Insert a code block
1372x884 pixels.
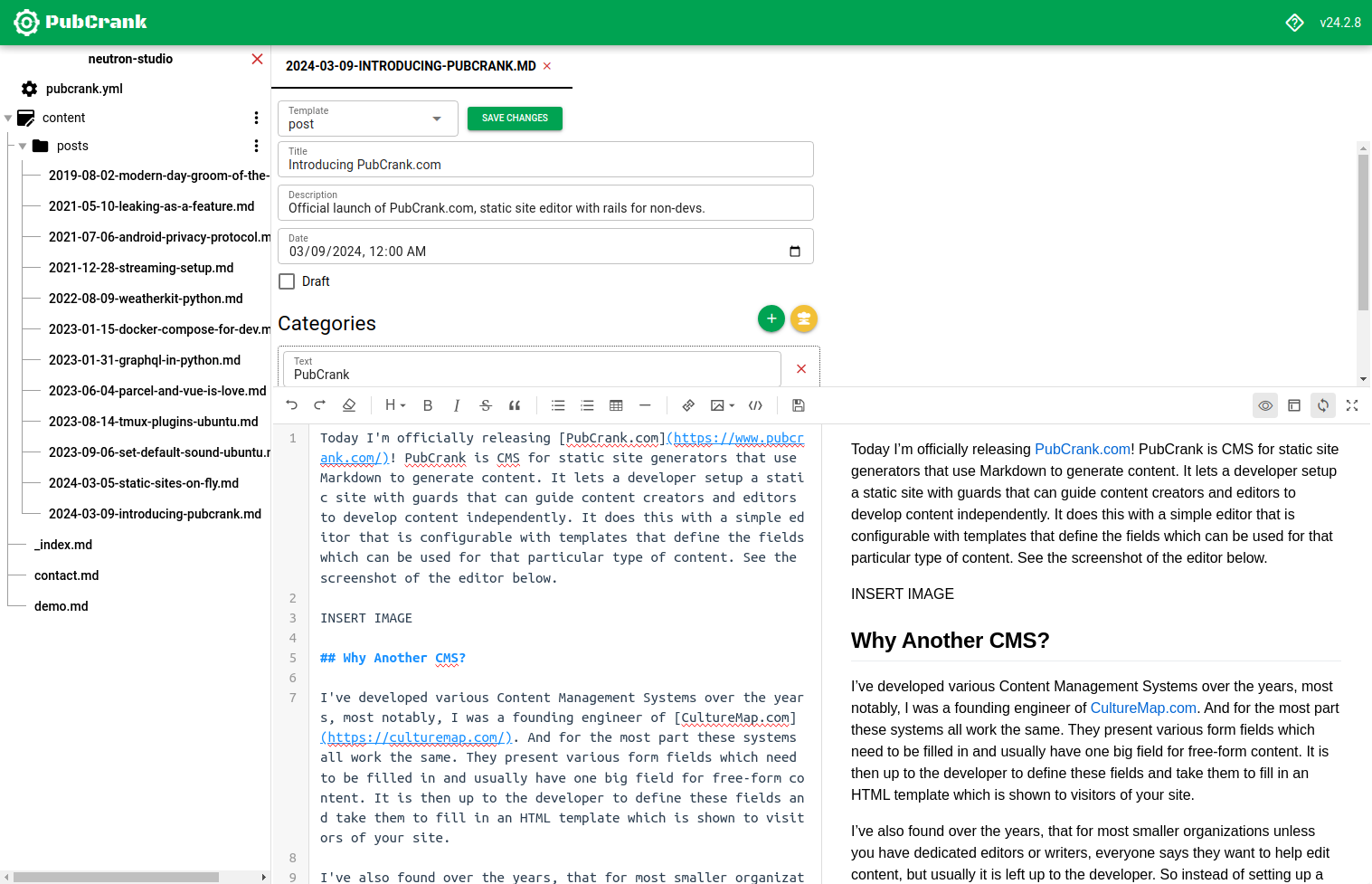[x=755, y=405]
